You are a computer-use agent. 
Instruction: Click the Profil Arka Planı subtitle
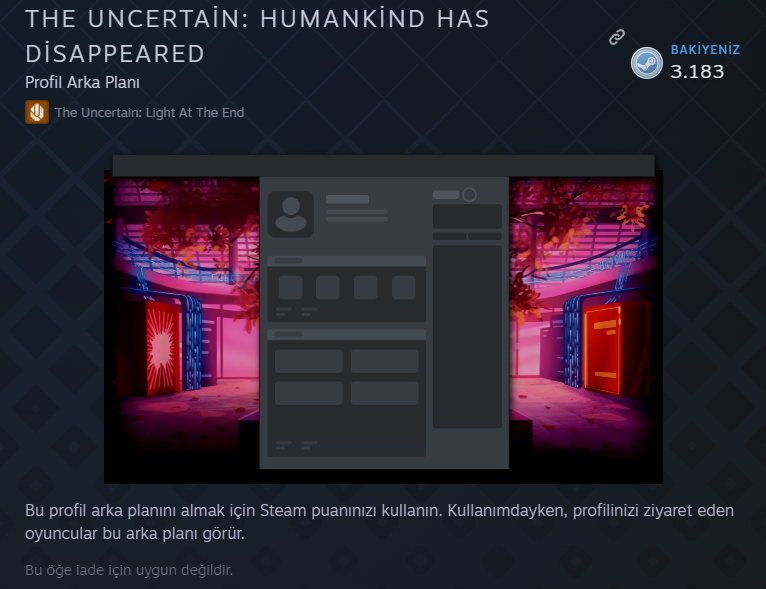click(82, 83)
